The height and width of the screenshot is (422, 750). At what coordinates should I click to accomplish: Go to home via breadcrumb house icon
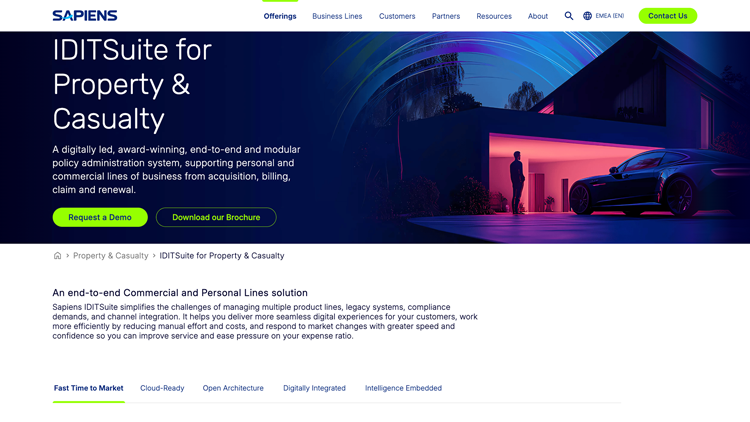tap(57, 255)
